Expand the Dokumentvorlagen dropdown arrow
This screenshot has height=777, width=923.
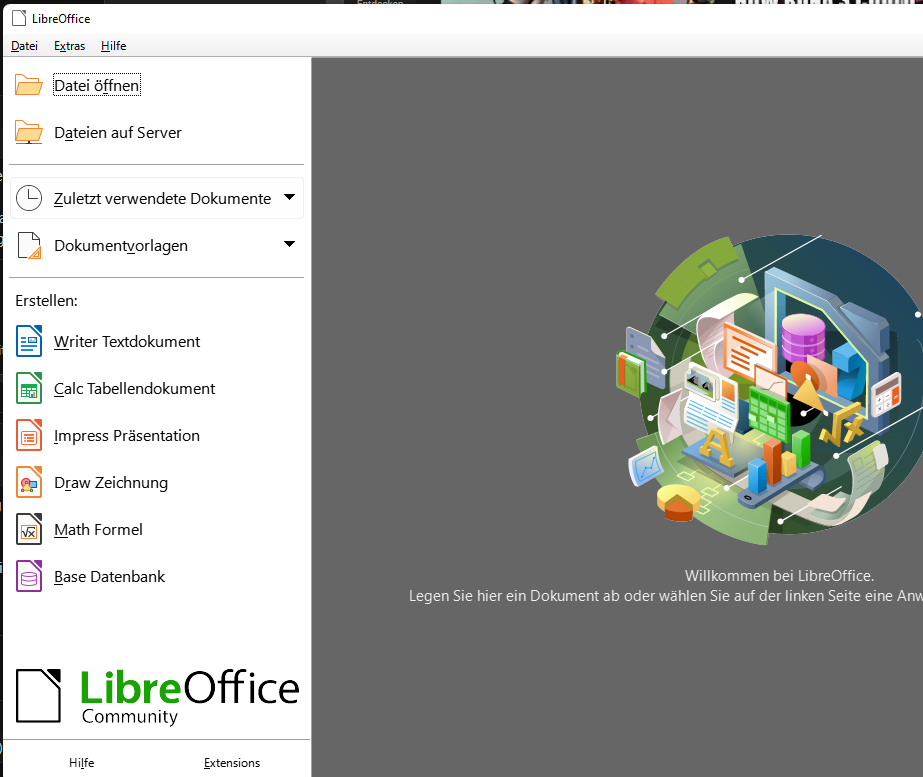(289, 244)
